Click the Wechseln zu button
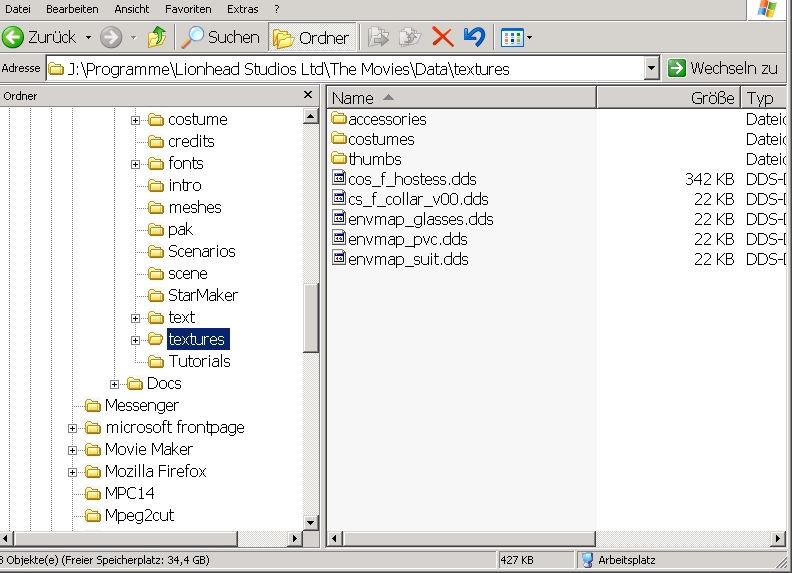Screen dimensions: 792x573 click(x=723, y=69)
